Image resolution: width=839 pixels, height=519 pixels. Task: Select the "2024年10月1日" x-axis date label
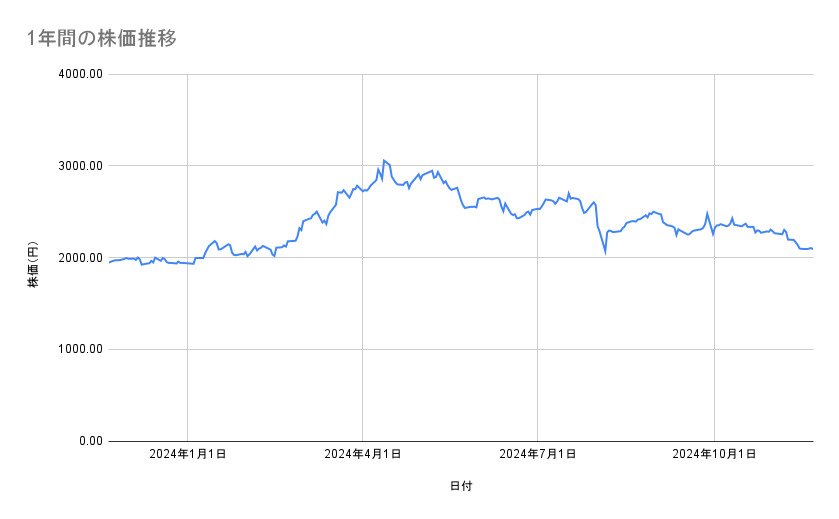714,455
